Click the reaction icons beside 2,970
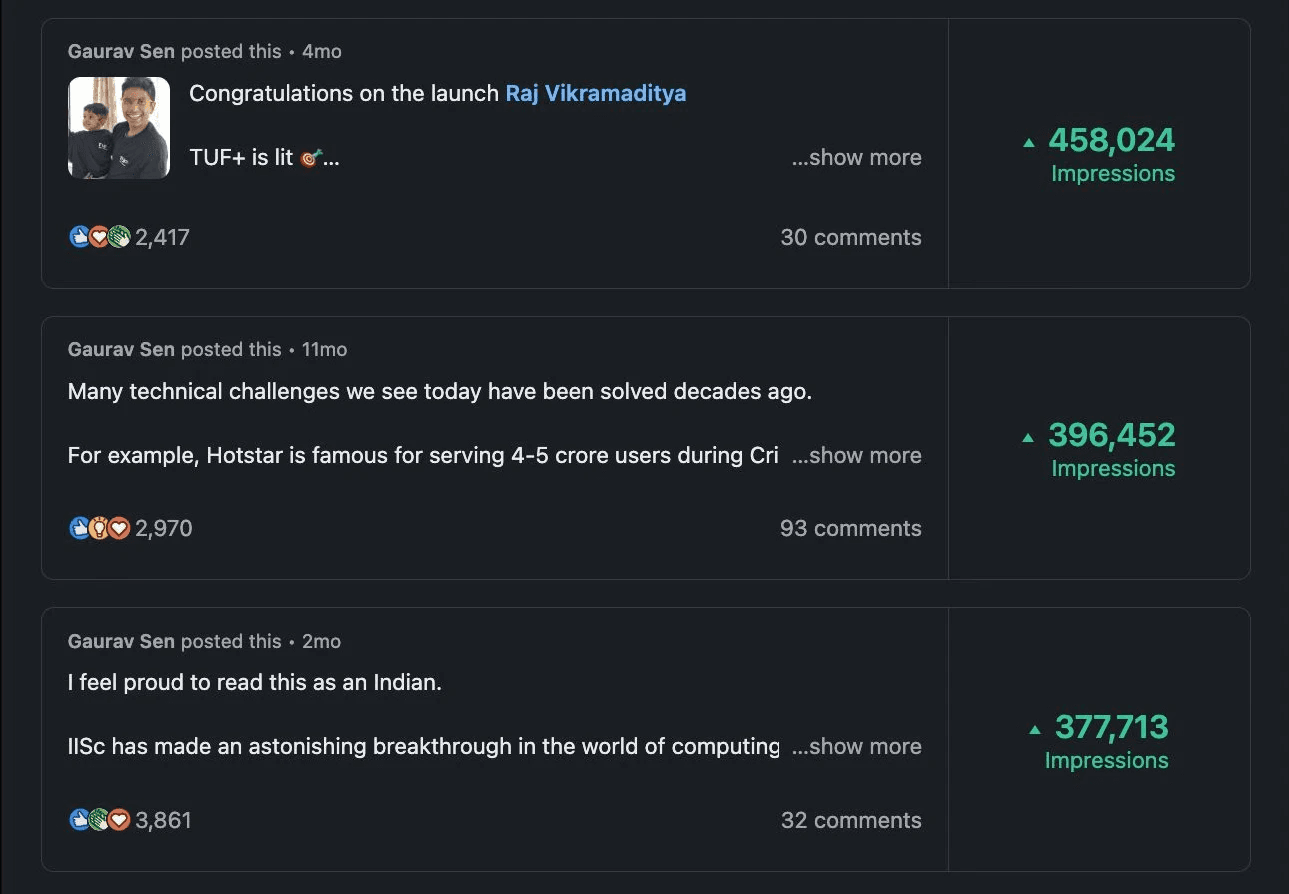1289x894 pixels. coord(100,528)
